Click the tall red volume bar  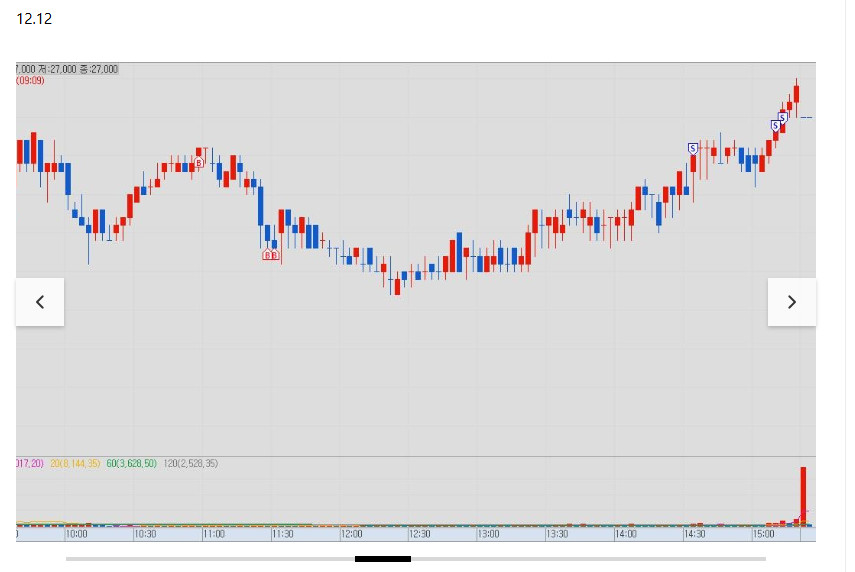tap(802, 493)
